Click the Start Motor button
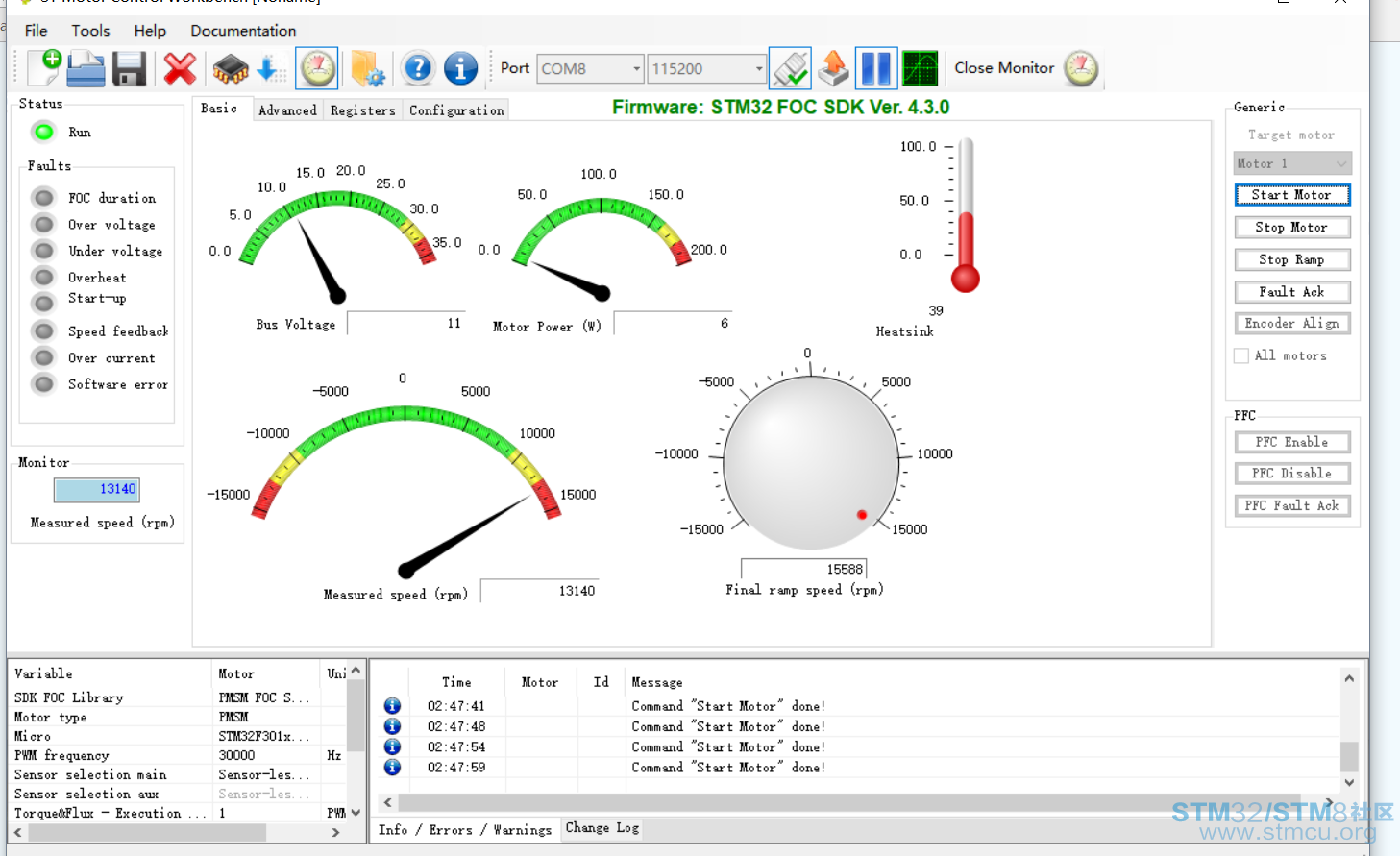 pyautogui.click(x=1292, y=195)
